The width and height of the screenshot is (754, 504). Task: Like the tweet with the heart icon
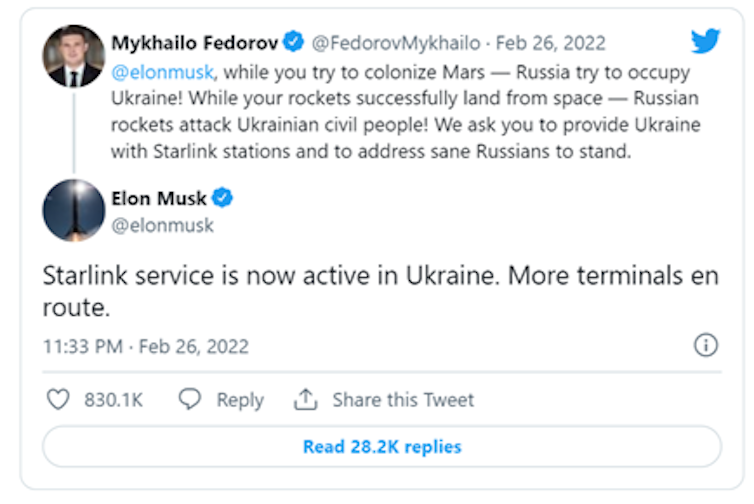(59, 400)
